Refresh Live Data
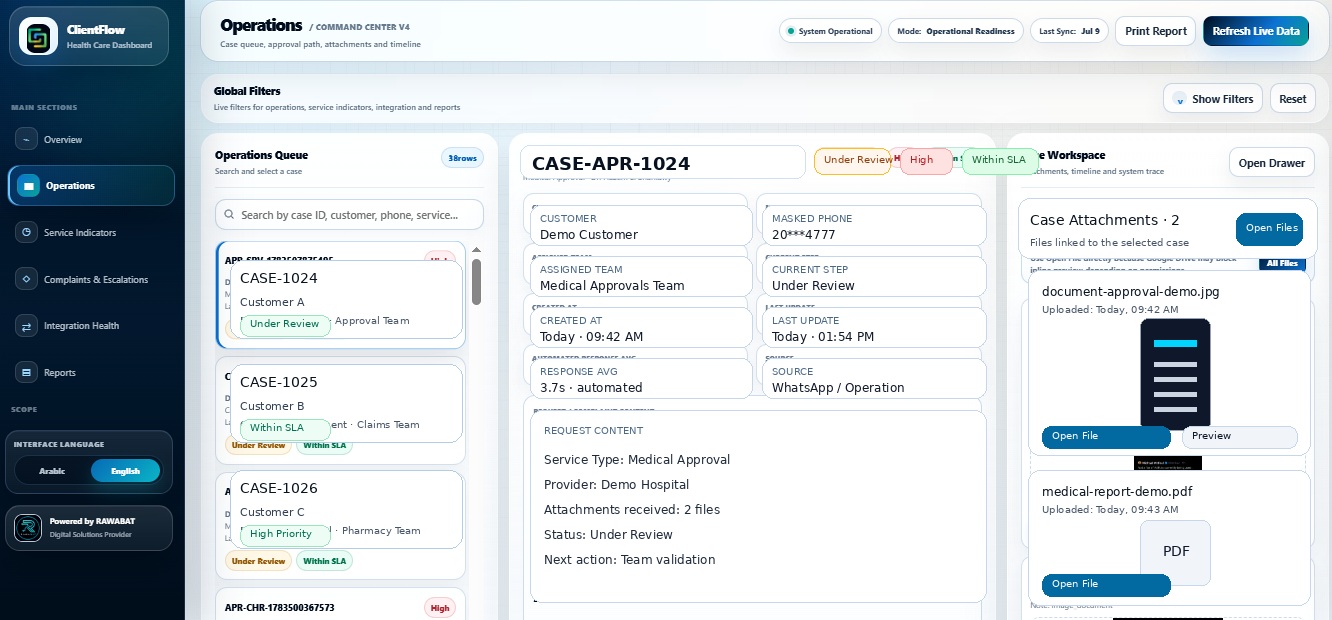The image size is (1332, 620). tap(1256, 31)
